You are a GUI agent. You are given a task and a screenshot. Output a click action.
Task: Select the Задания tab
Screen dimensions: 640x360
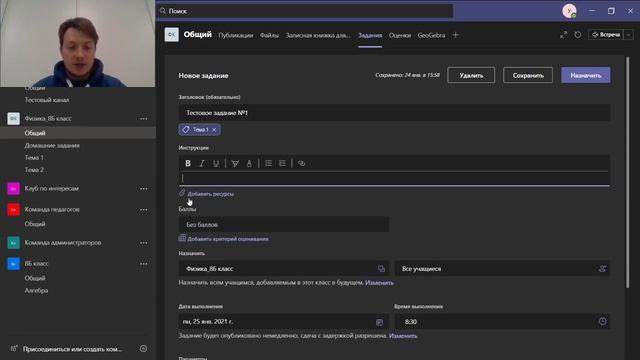pyautogui.click(x=370, y=36)
